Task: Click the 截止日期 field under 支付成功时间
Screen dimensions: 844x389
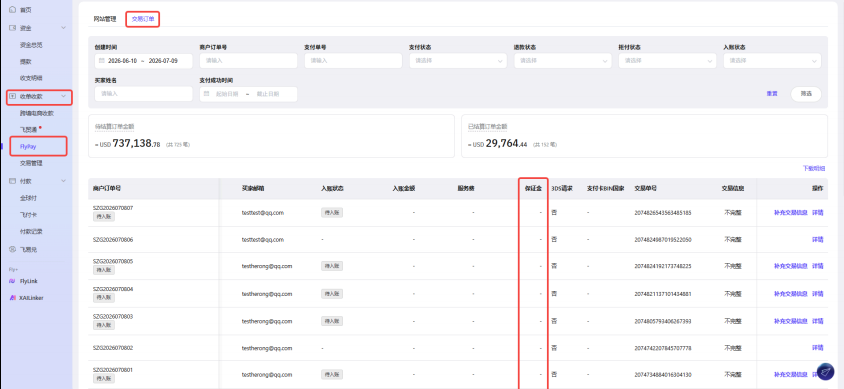Action: click(268, 94)
